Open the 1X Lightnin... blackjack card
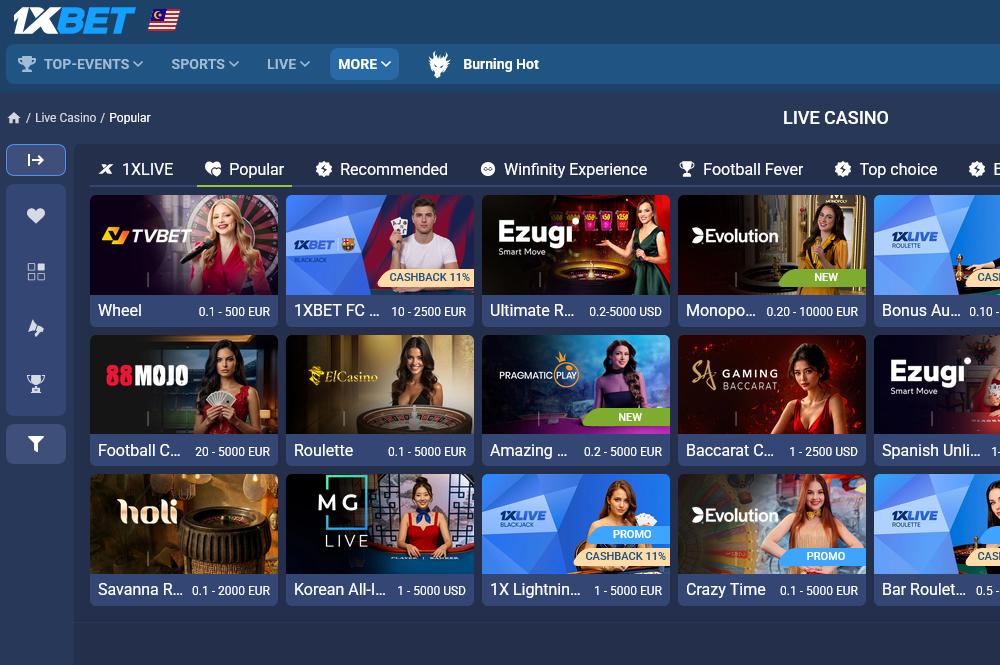The height and width of the screenshot is (665, 1000). (x=576, y=540)
